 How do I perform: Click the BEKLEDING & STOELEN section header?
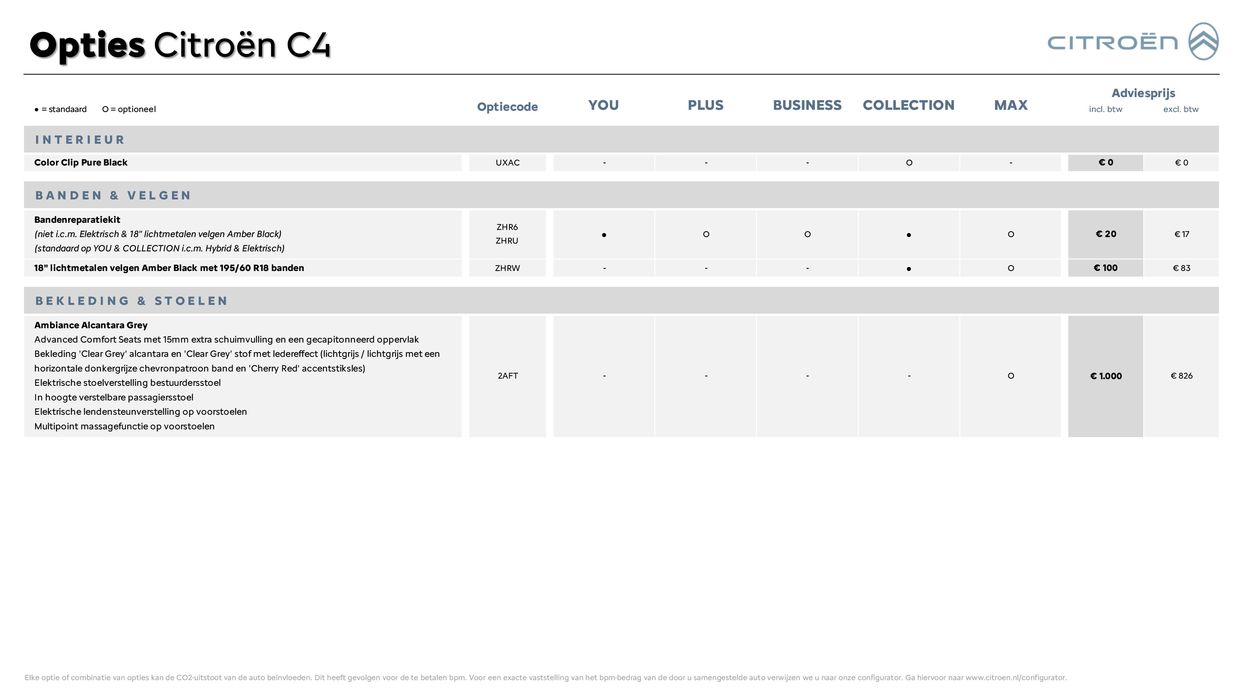131,301
